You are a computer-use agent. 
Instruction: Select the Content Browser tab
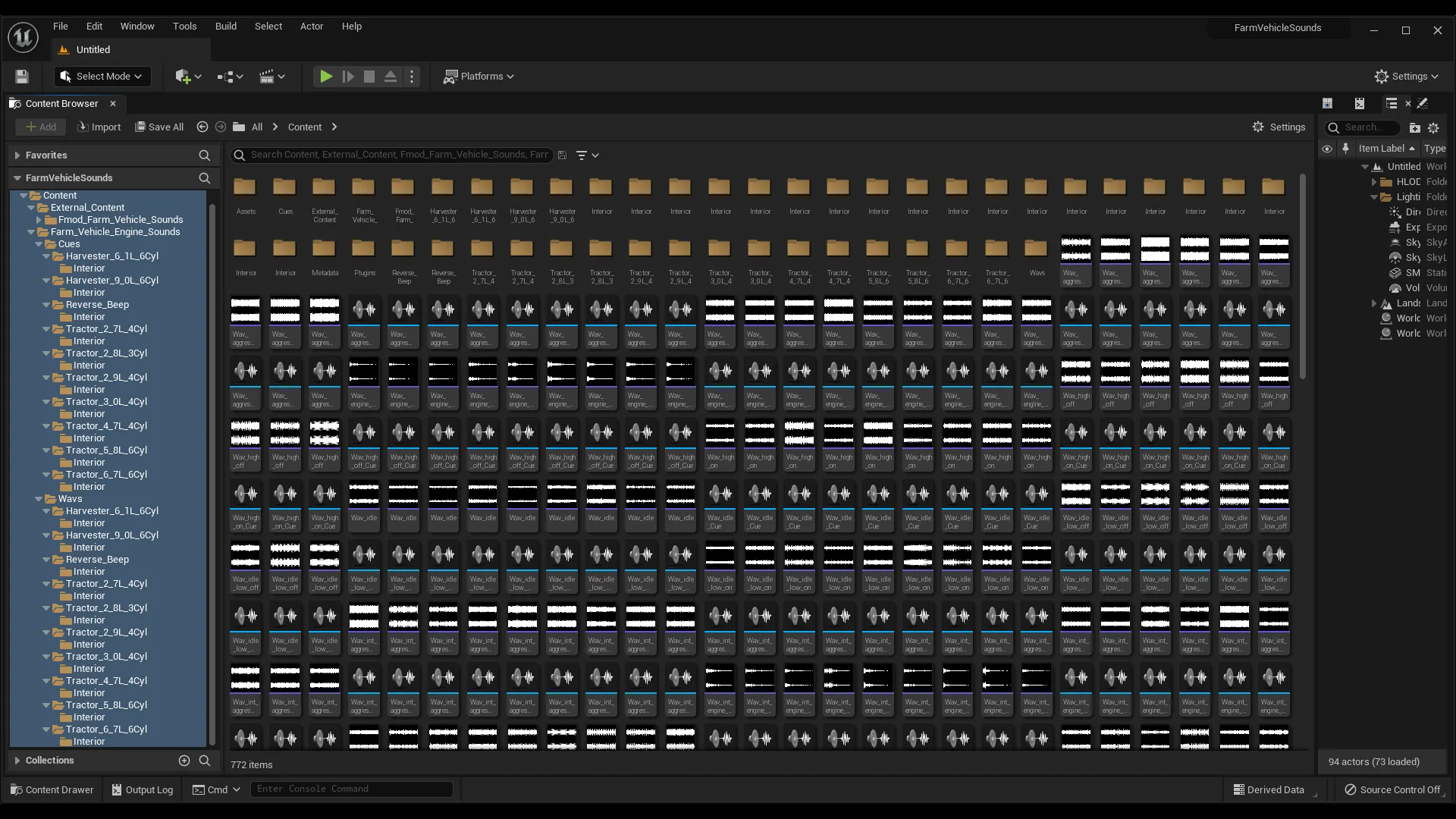click(x=61, y=104)
